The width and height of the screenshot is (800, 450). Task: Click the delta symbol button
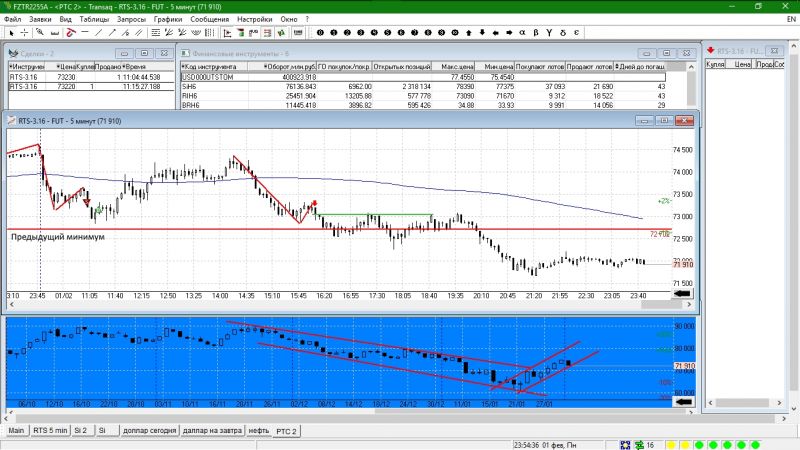[563, 33]
